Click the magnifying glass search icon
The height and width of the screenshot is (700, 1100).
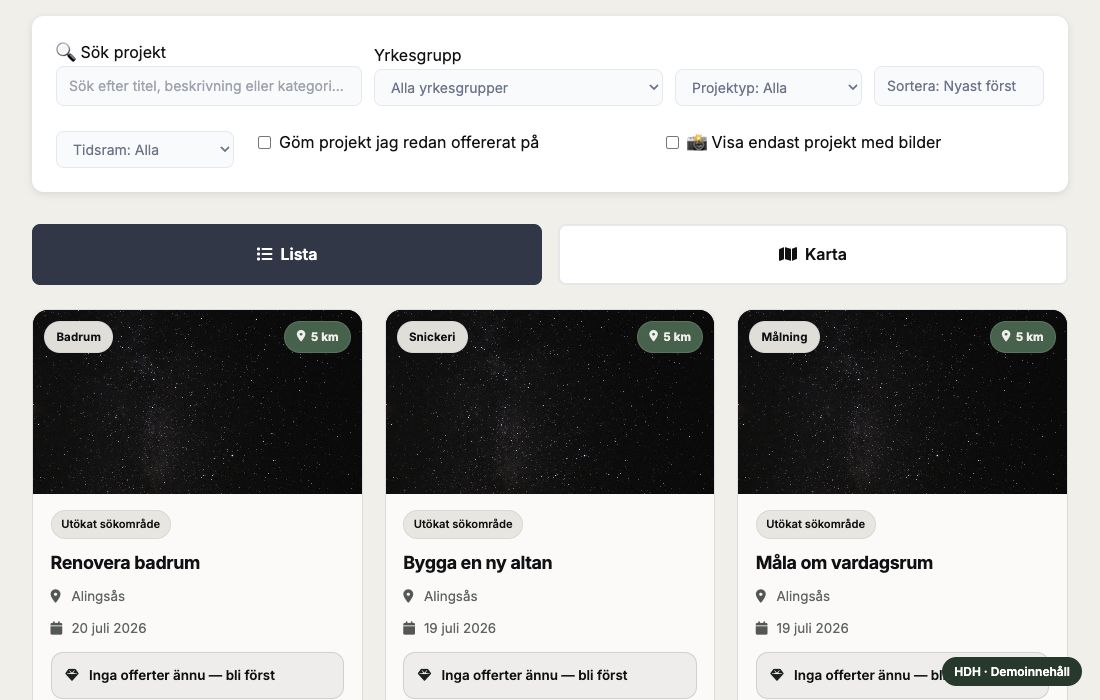(65, 52)
